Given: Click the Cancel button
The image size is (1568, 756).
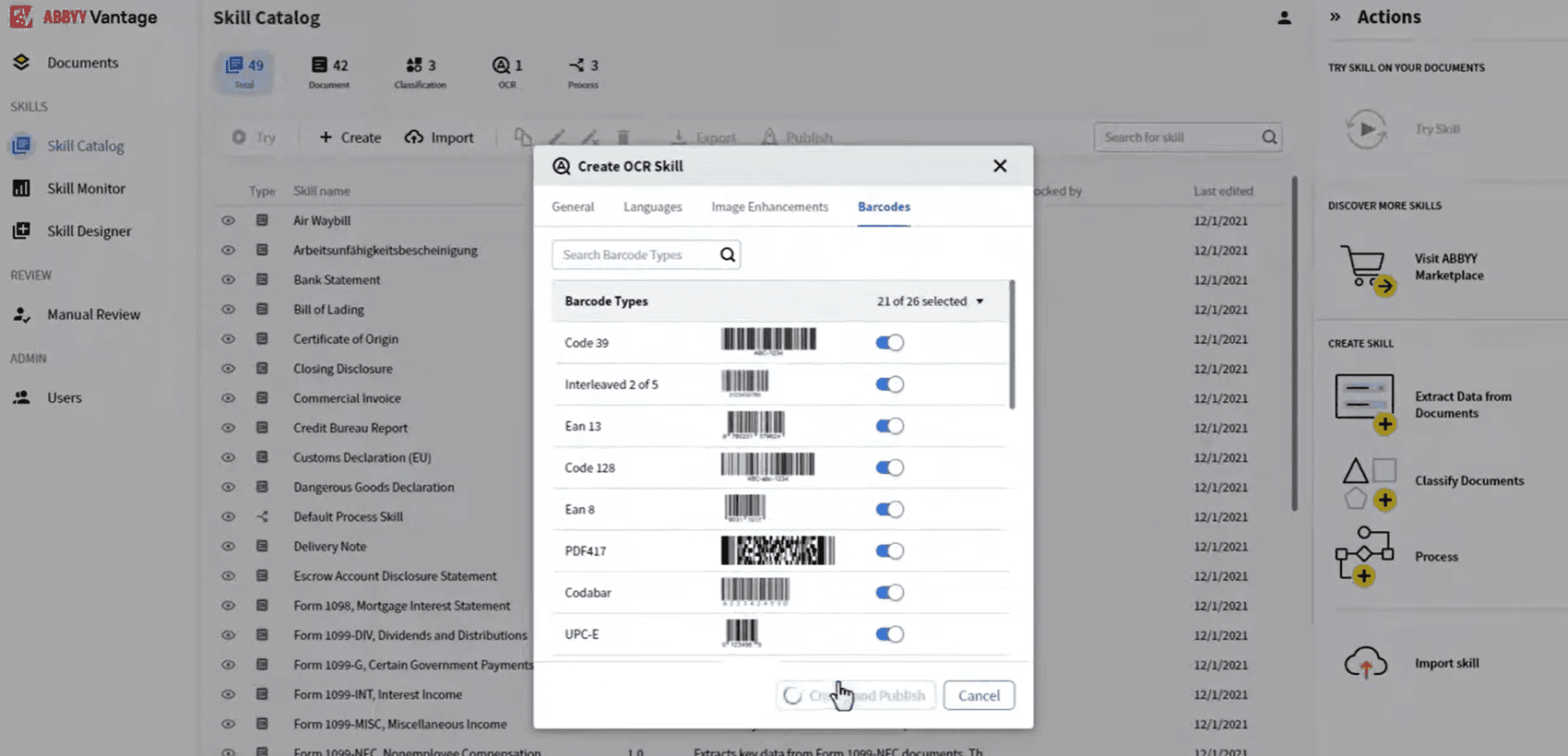Looking at the screenshot, I should click(979, 695).
